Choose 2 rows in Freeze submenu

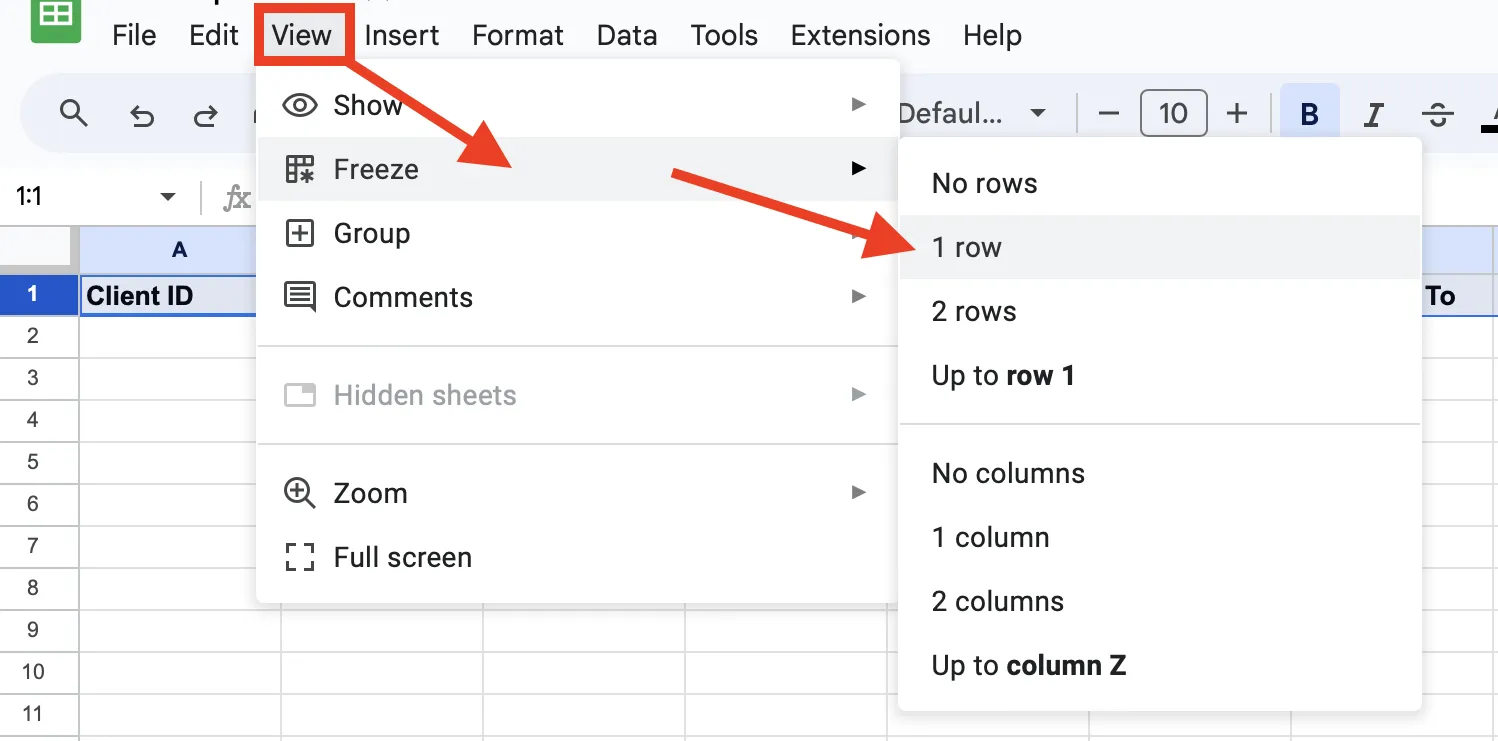pyautogui.click(x=1160, y=311)
